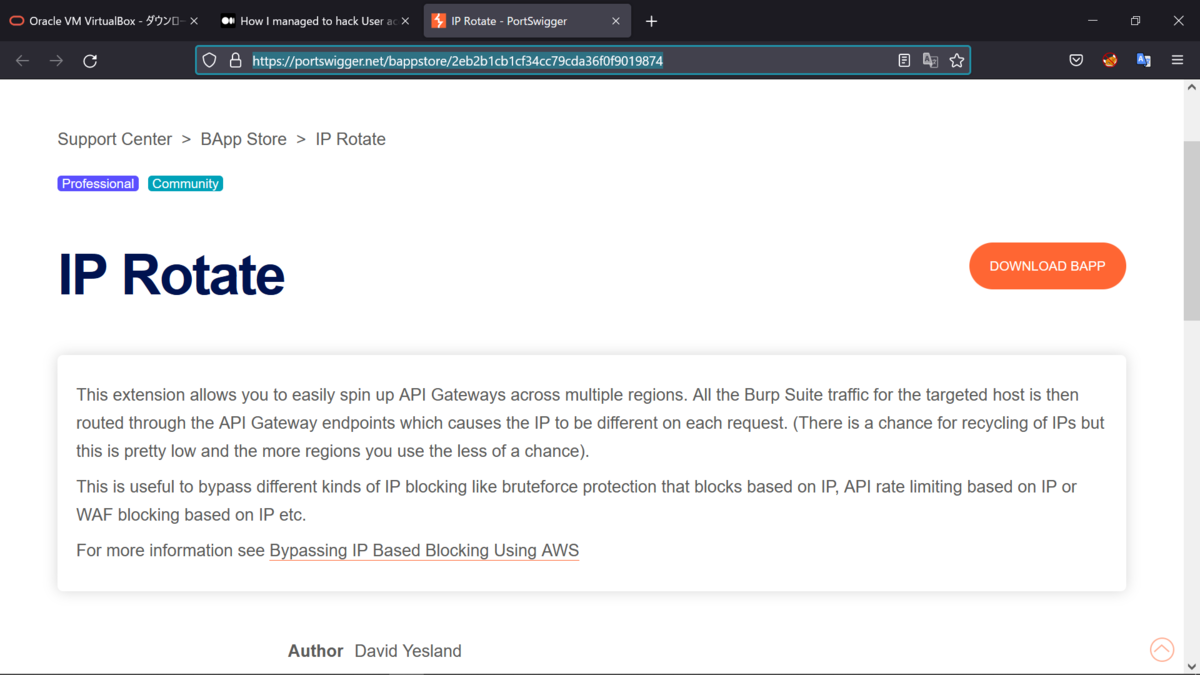Show site security padlock info

[x=236, y=61]
